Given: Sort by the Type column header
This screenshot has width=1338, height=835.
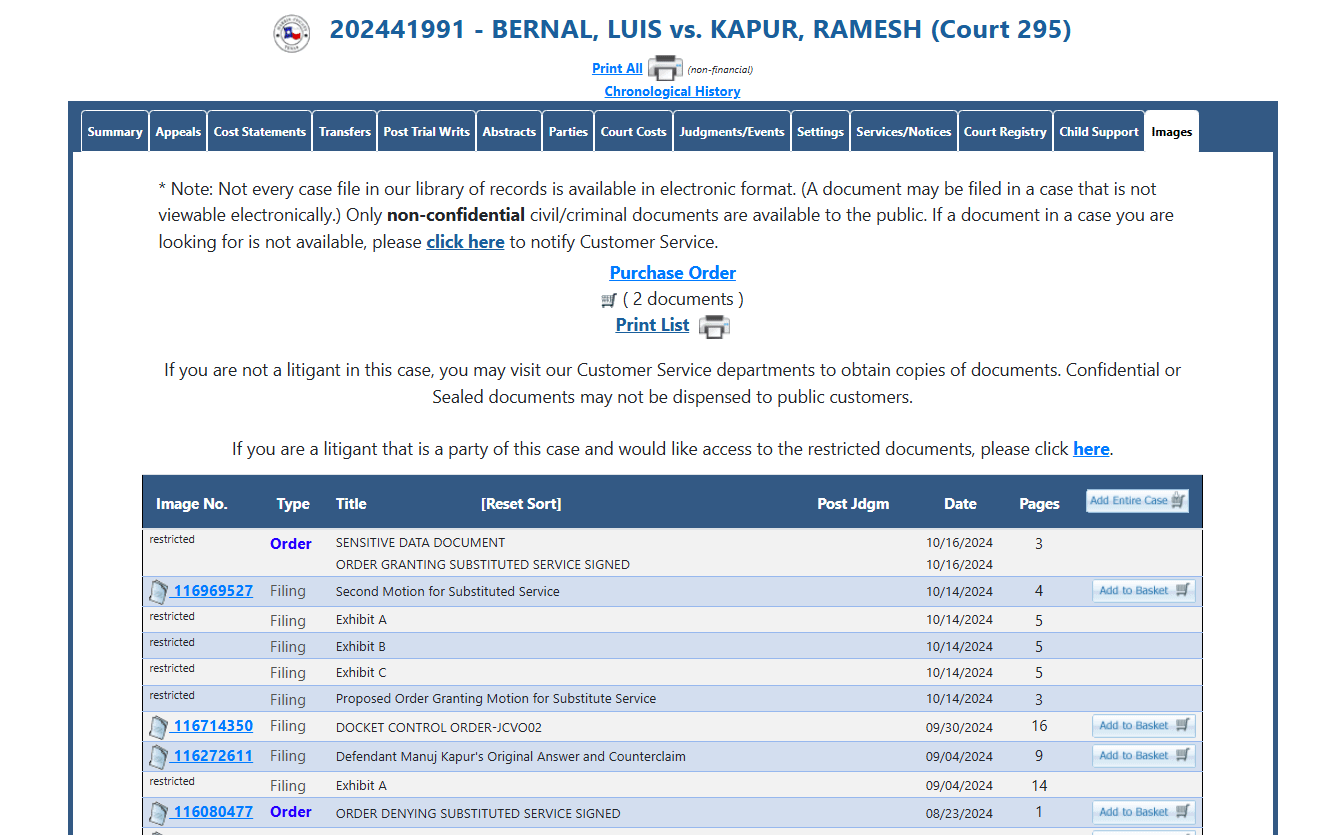Looking at the screenshot, I should pyautogui.click(x=293, y=504).
